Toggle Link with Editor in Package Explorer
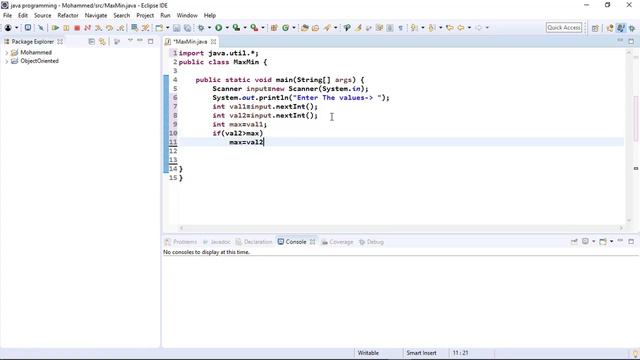The width and height of the screenshot is (640, 360). [x=102, y=42]
